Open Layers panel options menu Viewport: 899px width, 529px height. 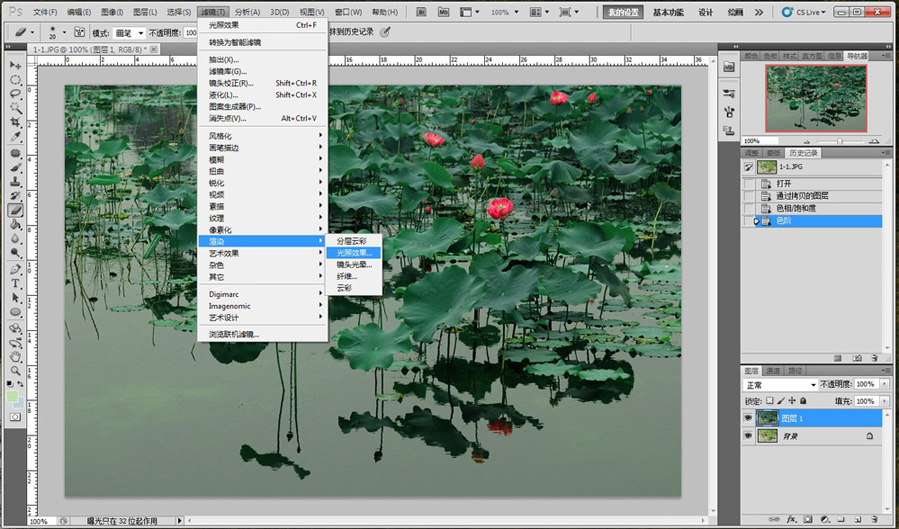pos(886,371)
